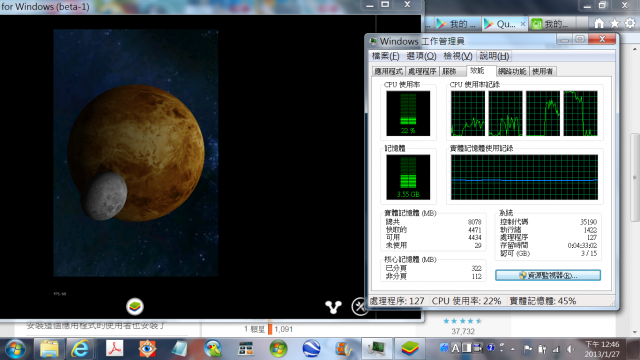Switch to the 使用者 tab
The width and height of the screenshot is (640, 360).
click(x=542, y=71)
